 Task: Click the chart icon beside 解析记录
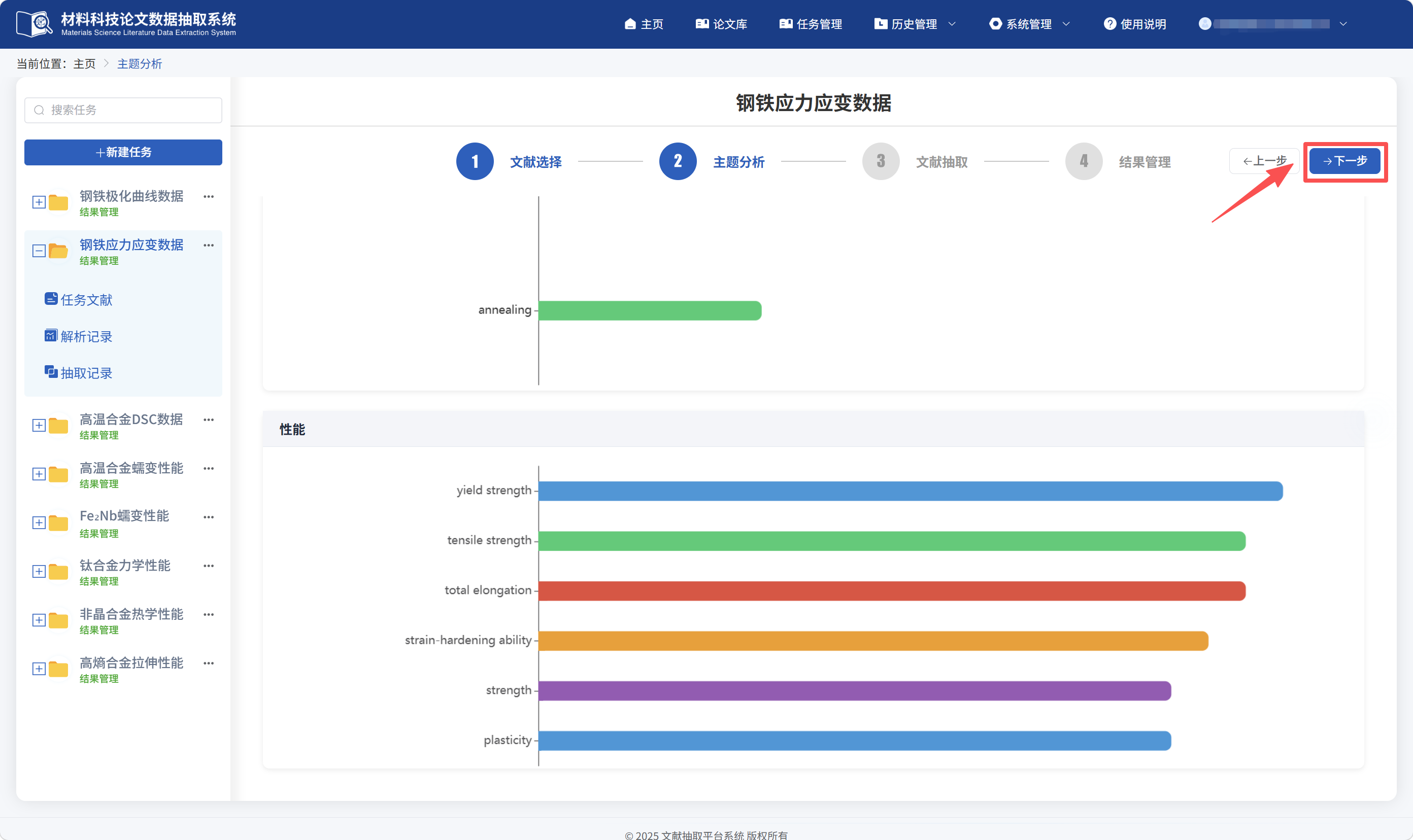[51, 335]
